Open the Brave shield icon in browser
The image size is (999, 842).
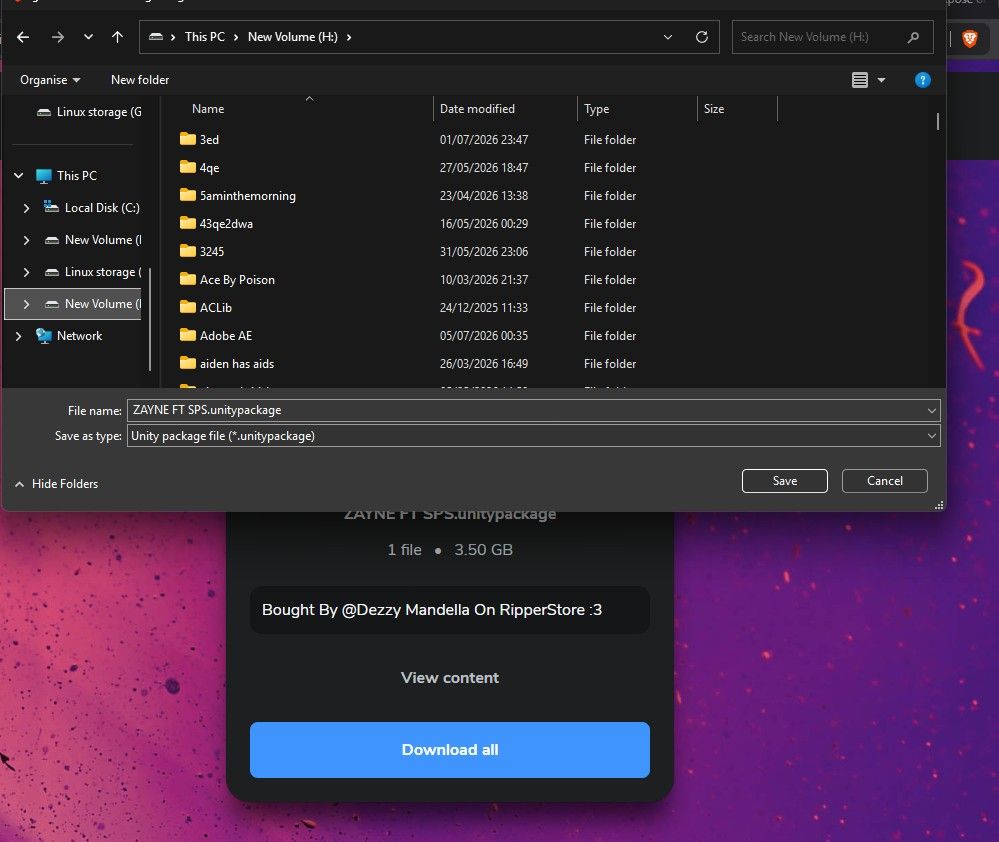click(970, 38)
